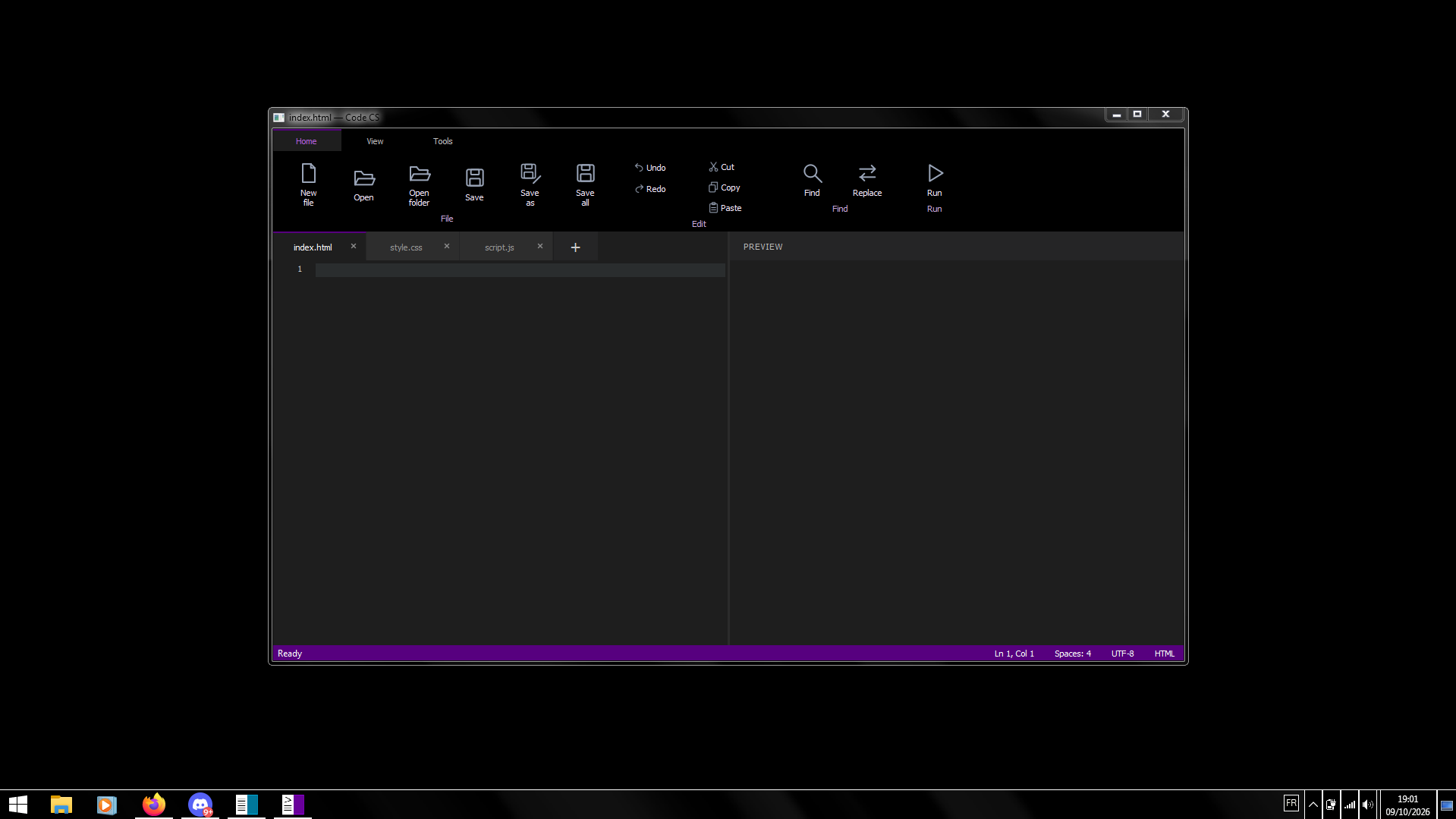The image size is (1456, 819).
Task: Paste from clipboard
Action: click(x=725, y=208)
